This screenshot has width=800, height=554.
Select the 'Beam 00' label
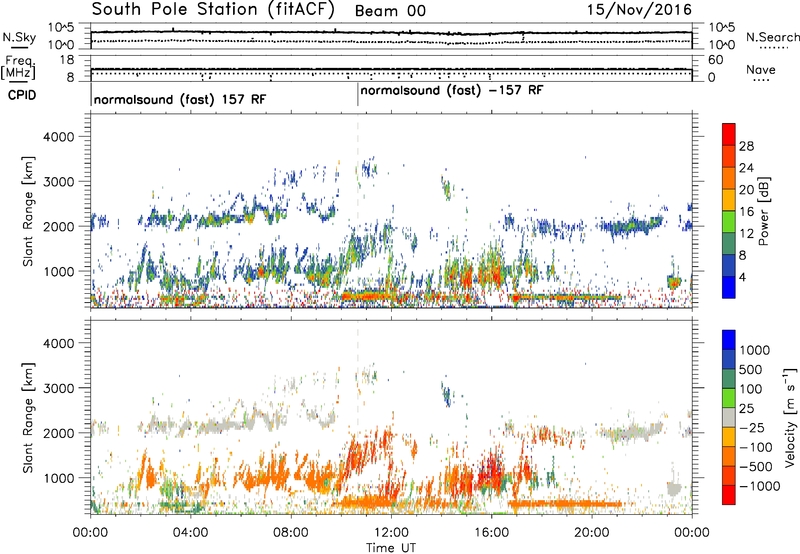(x=390, y=11)
